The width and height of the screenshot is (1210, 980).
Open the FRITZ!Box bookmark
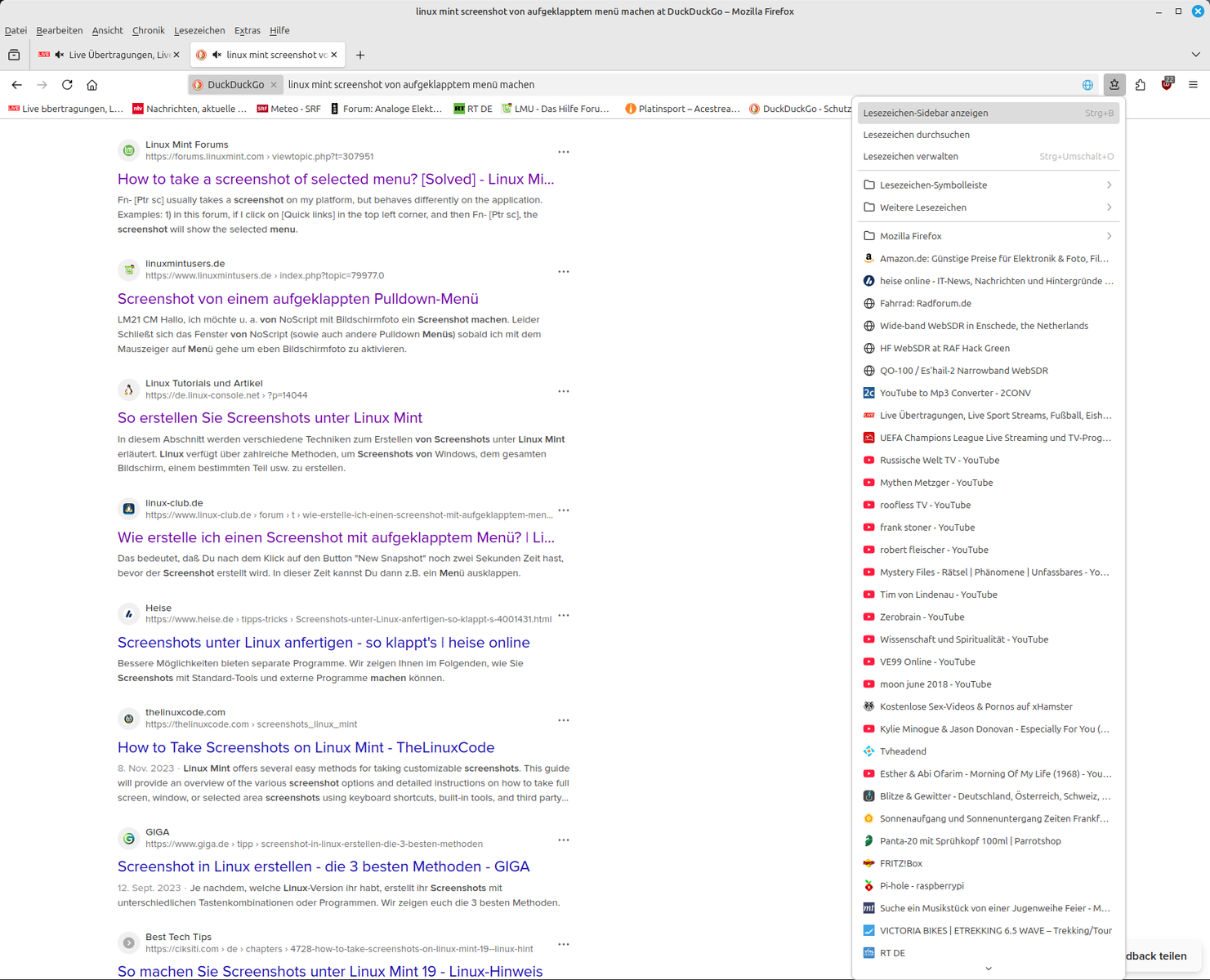tap(988, 863)
